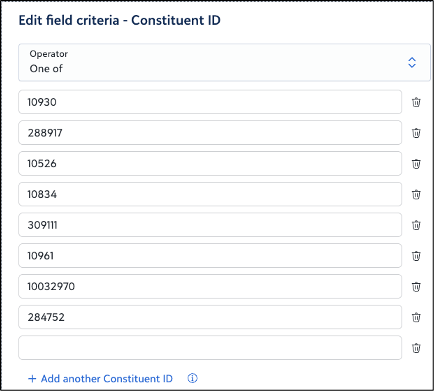434x391 pixels.
Task: Click trash icon beside 284752
Action: (416, 317)
